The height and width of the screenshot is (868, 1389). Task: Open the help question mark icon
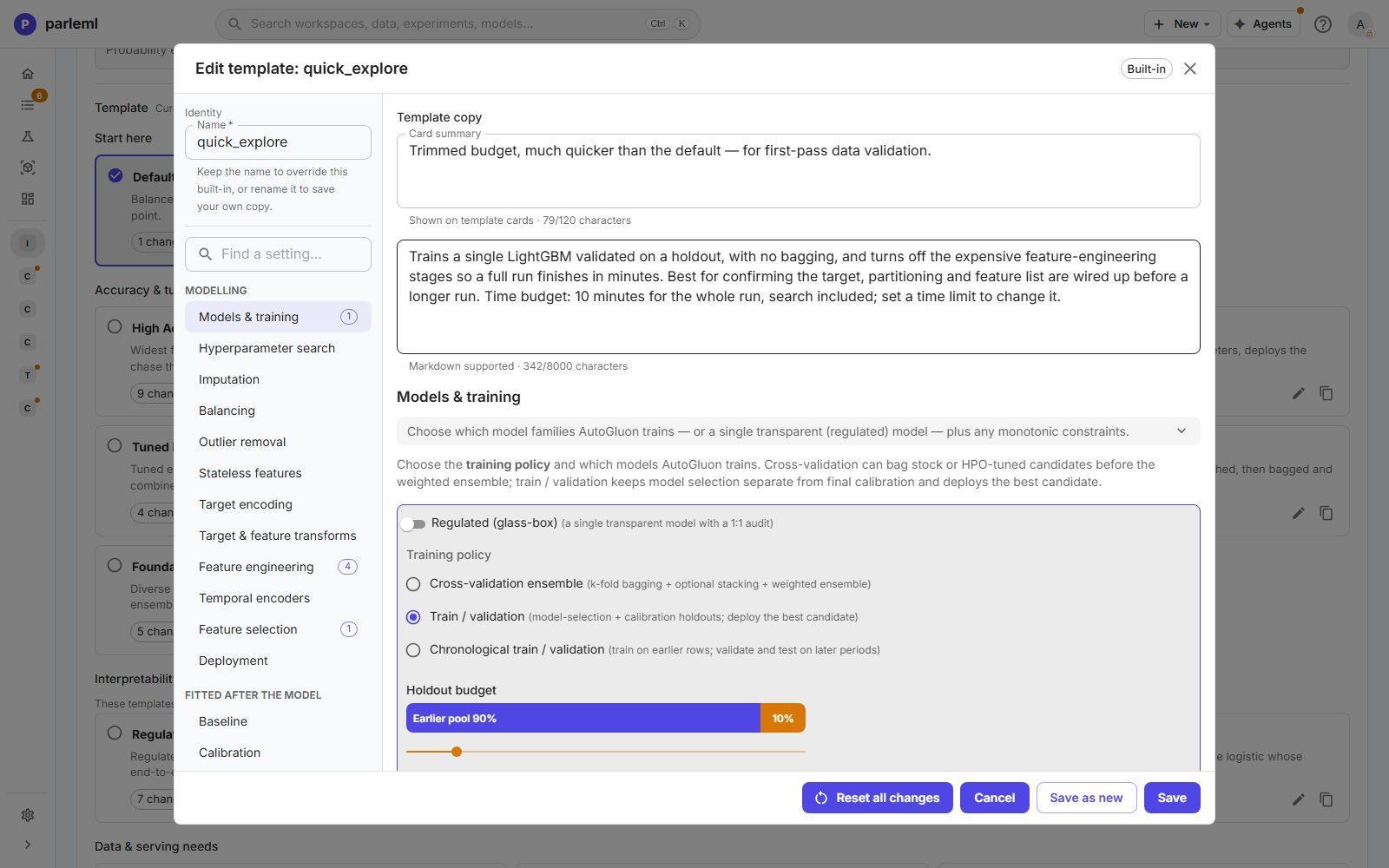click(x=1322, y=24)
